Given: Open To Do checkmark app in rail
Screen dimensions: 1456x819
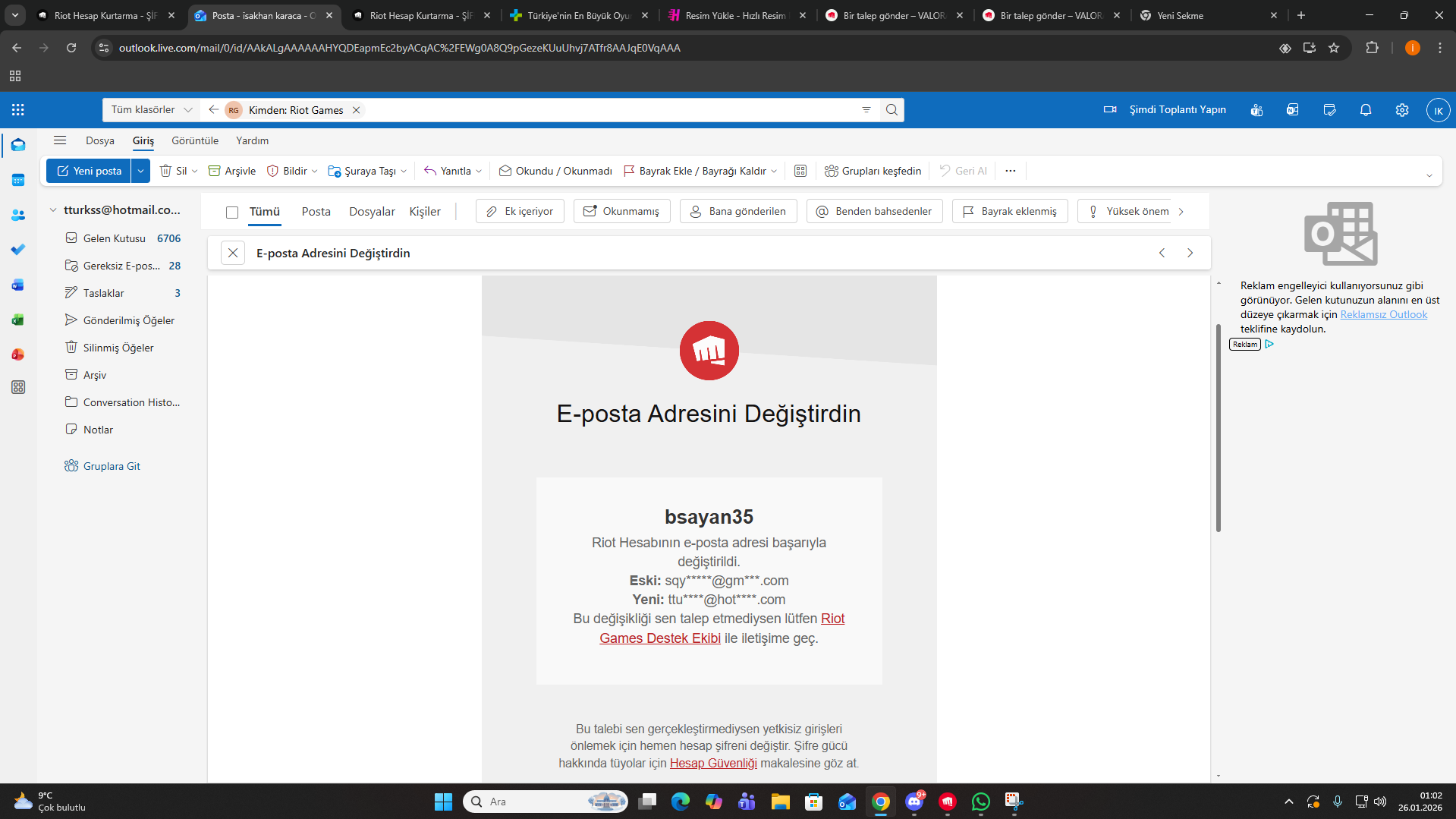Looking at the screenshot, I should [x=18, y=250].
